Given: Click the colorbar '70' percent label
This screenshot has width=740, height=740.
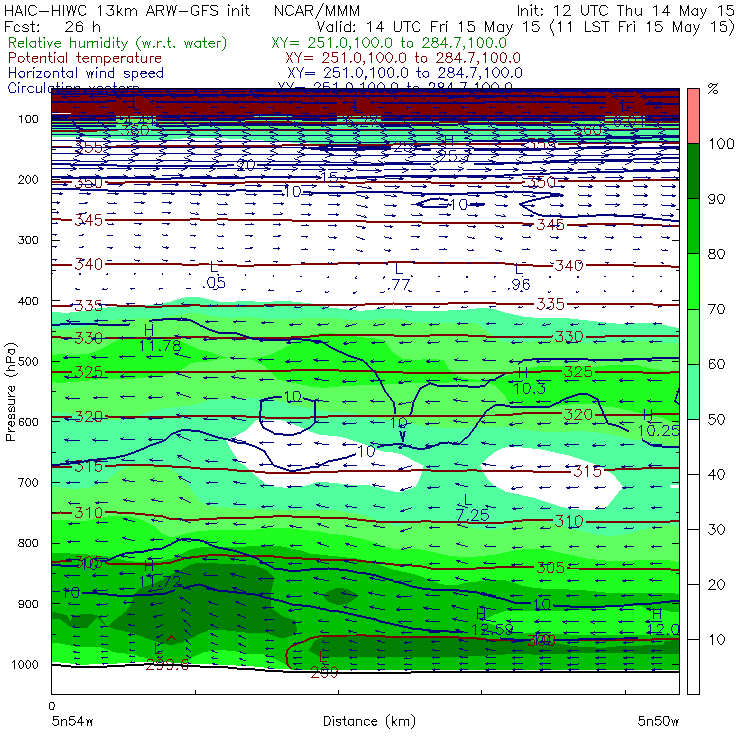Looking at the screenshot, I should [716, 309].
